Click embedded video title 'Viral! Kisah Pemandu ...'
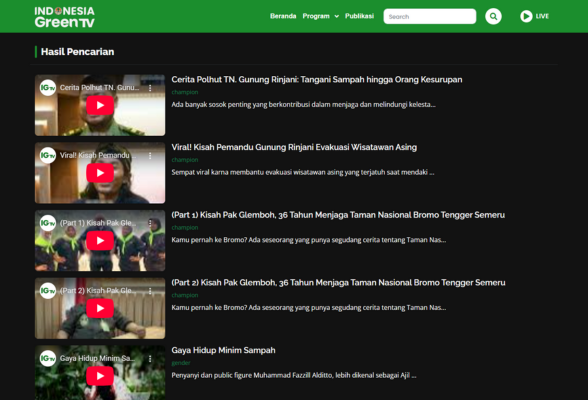This screenshot has width=588, height=400. click(x=98, y=156)
